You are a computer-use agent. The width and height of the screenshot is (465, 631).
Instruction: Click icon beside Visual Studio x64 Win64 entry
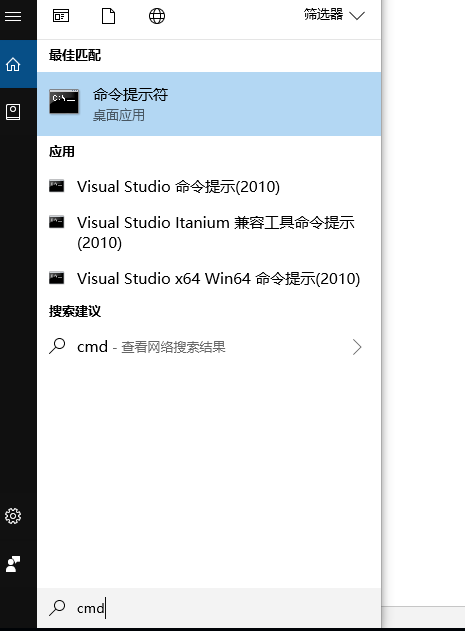pos(56,278)
